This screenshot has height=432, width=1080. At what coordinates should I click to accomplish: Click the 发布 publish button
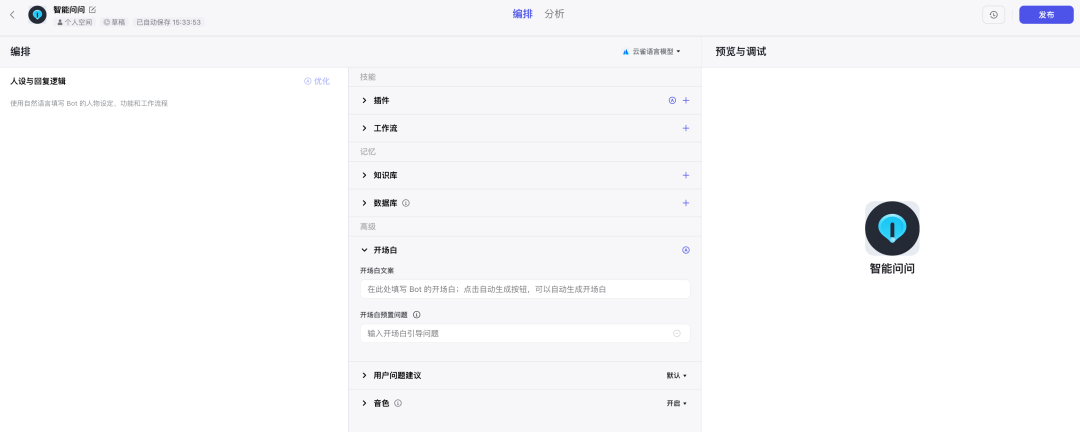tap(1046, 14)
